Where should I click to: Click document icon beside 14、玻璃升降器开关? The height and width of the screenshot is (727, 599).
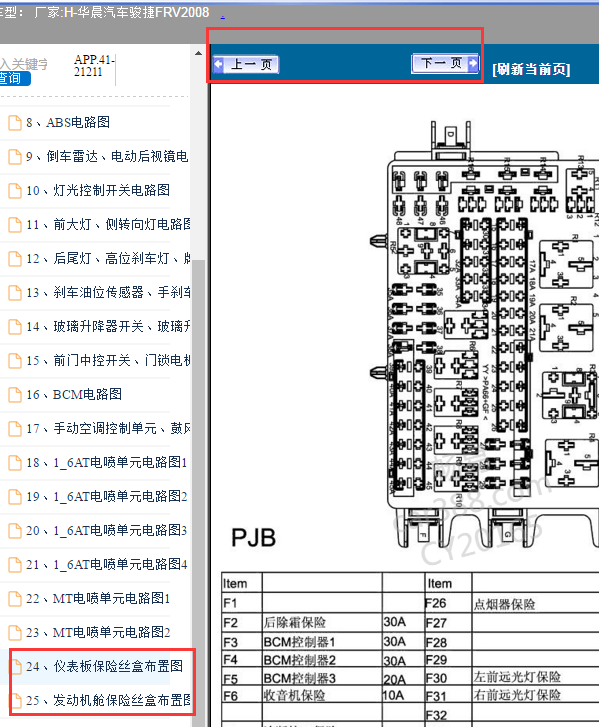pos(15,327)
